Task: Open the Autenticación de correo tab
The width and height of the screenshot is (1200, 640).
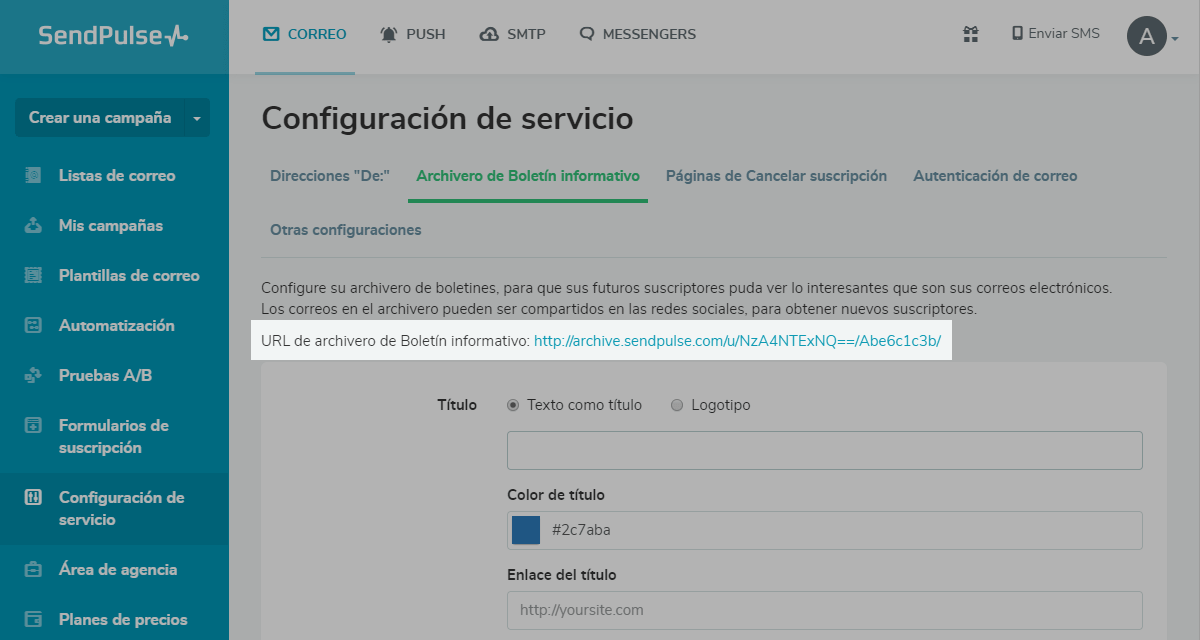Action: point(995,176)
